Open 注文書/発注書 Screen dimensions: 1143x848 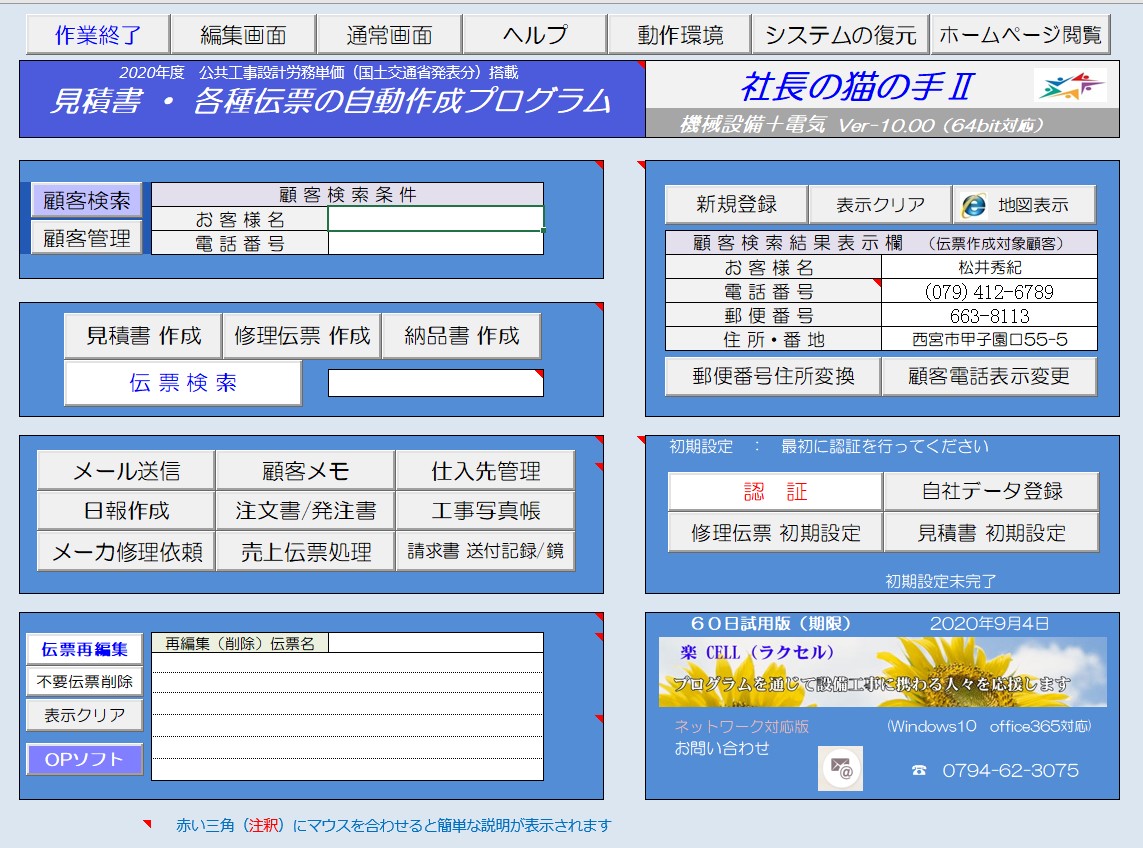305,510
